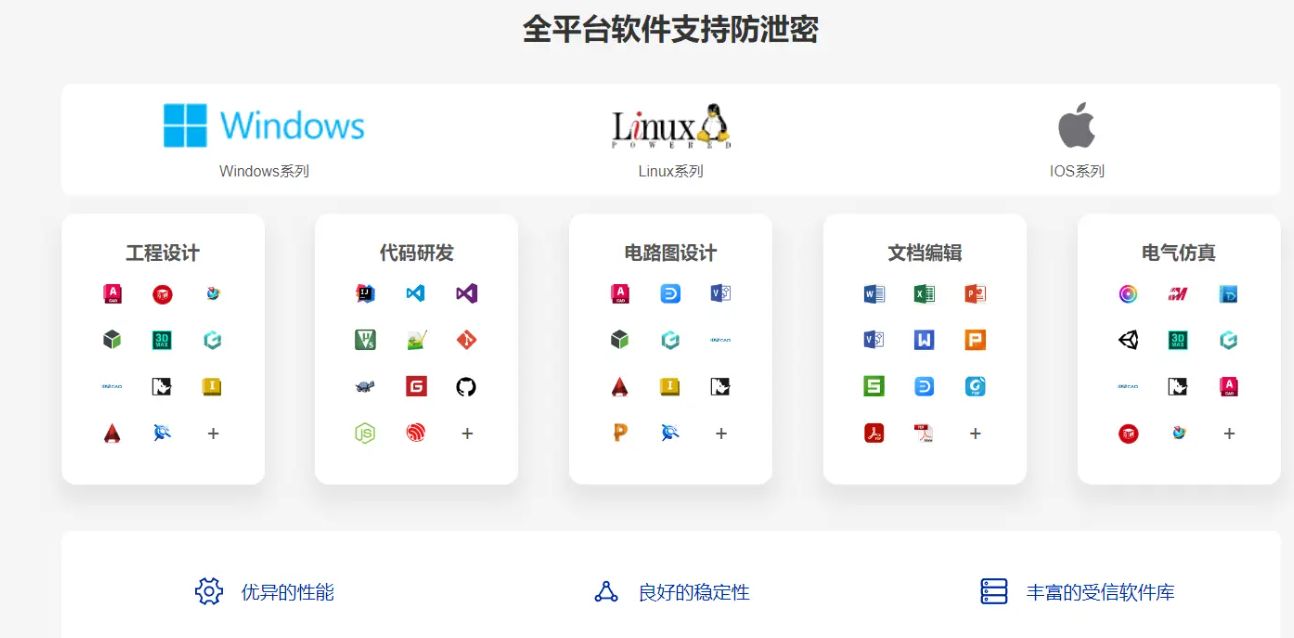Image resolution: width=1294 pixels, height=638 pixels.
Task: Select the Microsoft PowerPoint icon
Action: 975,294
